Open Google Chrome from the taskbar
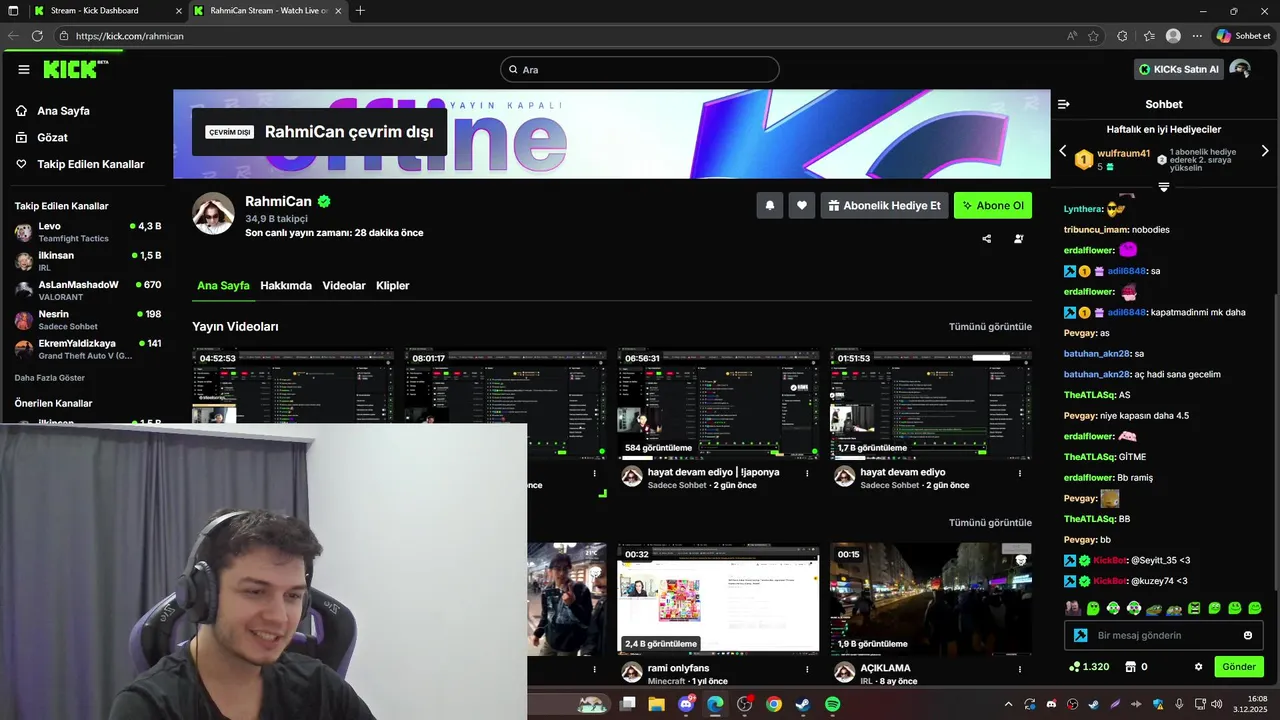The width and height of the screenshot is (1280, 720). pos(774,704)
